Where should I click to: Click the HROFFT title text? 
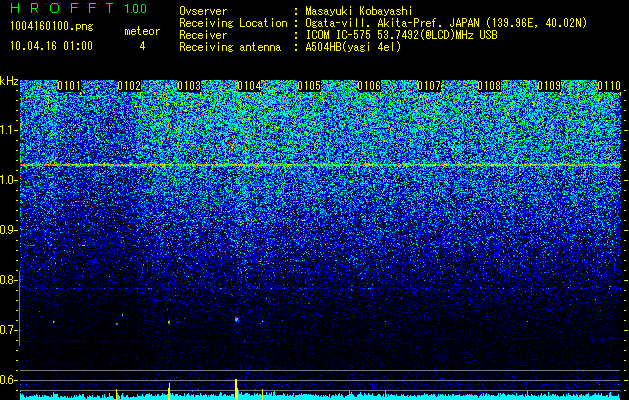pos(62,8)
